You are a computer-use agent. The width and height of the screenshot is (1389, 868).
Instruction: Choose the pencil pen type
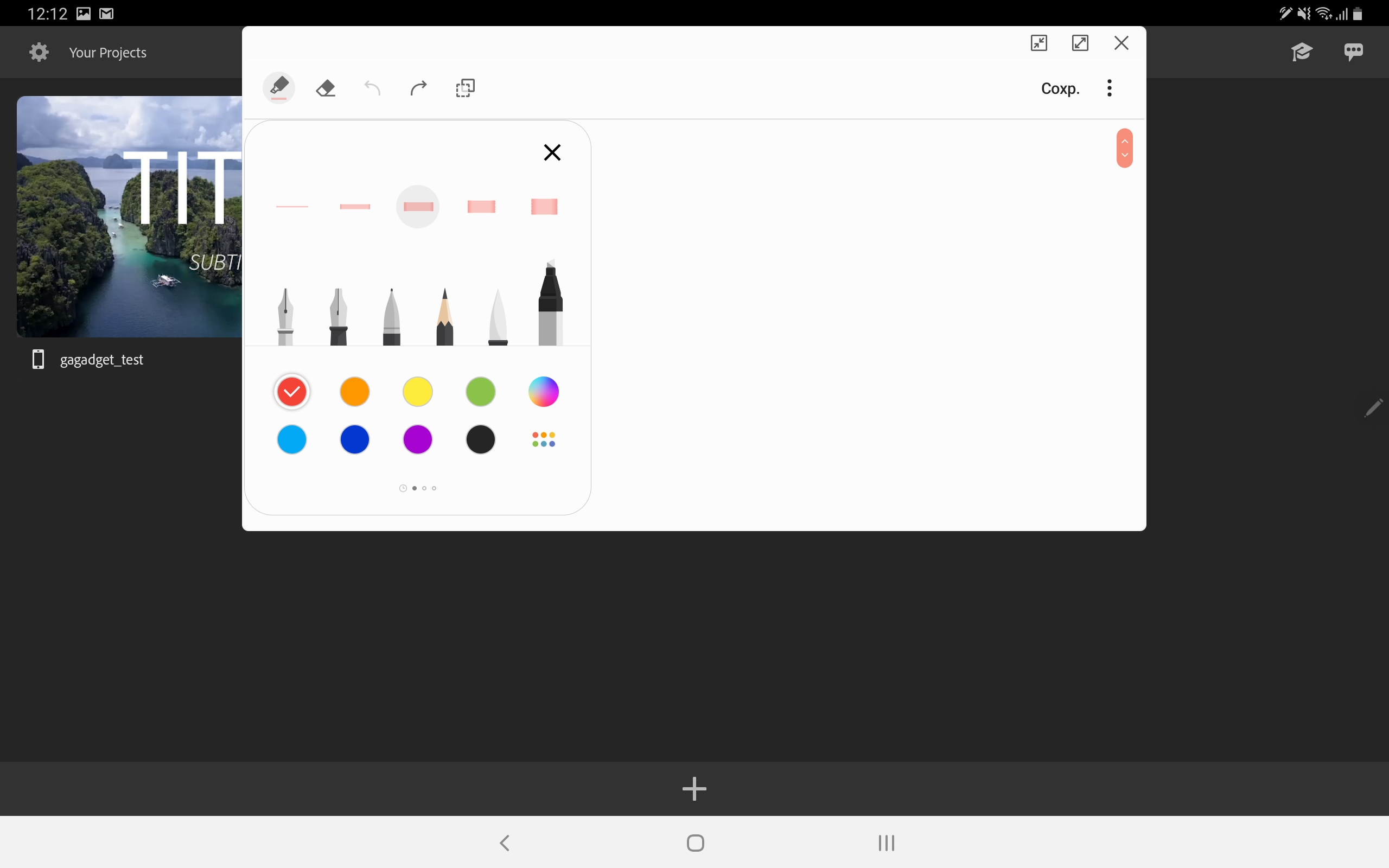(x=445, y=317)
